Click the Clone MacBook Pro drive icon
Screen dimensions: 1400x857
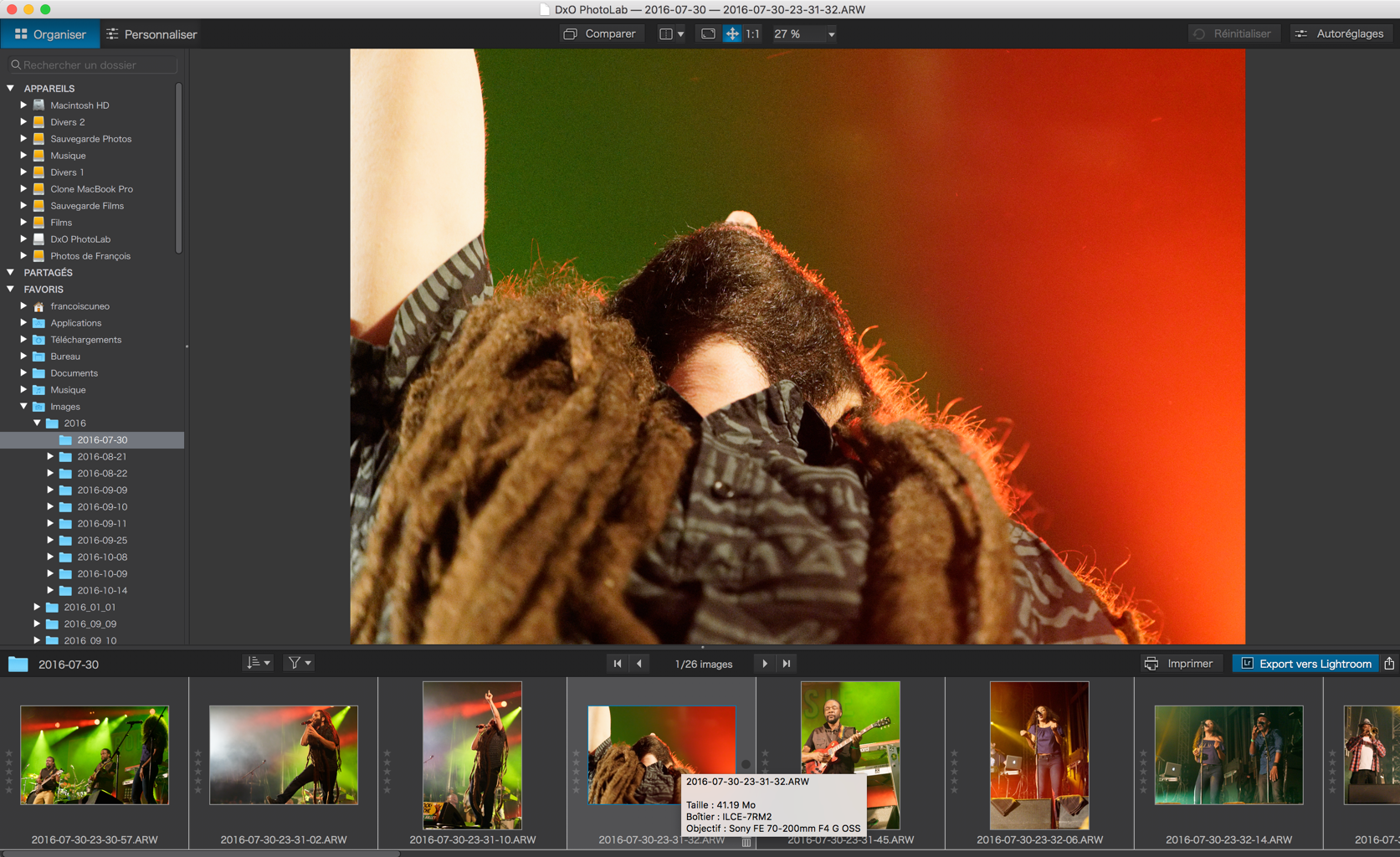tap(38, 189)
